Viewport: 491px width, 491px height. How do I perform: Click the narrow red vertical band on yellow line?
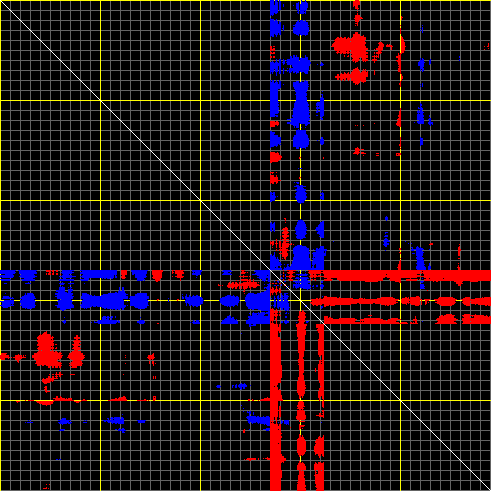(x=301, y=400)
